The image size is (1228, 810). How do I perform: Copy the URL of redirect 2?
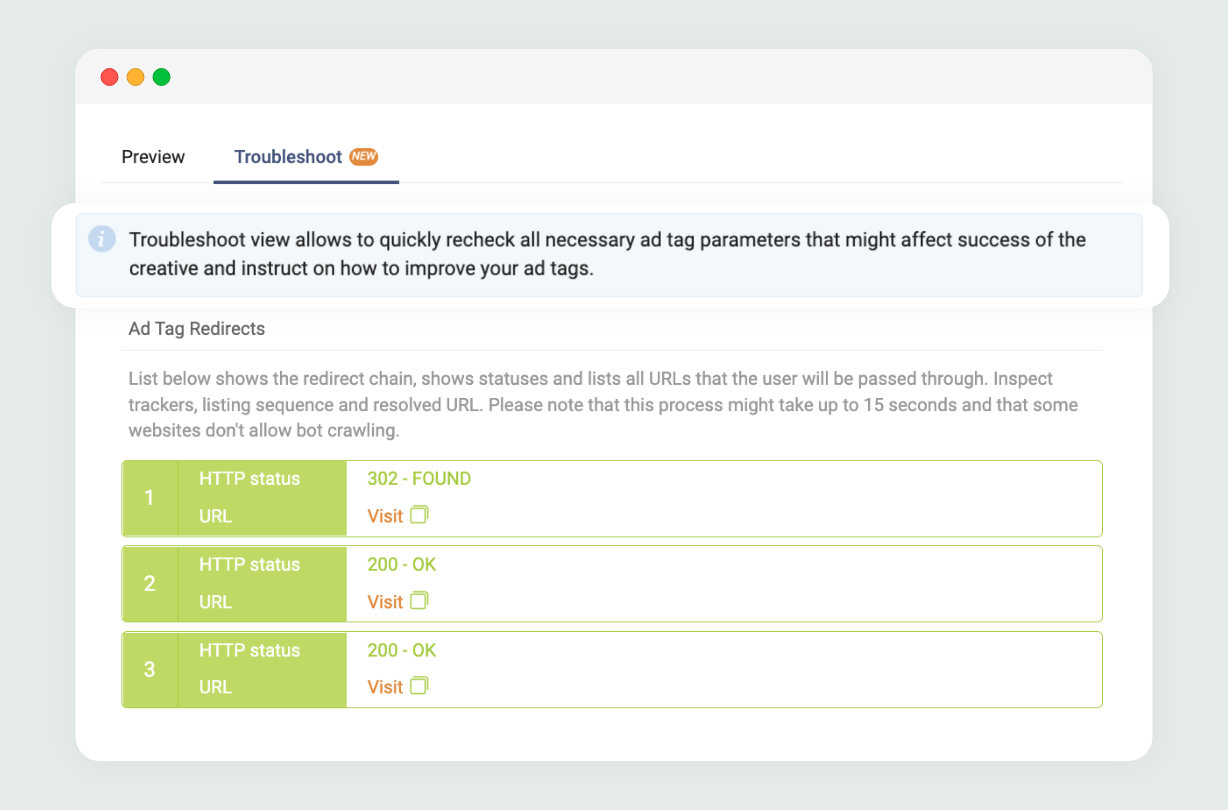coord(419,600)
